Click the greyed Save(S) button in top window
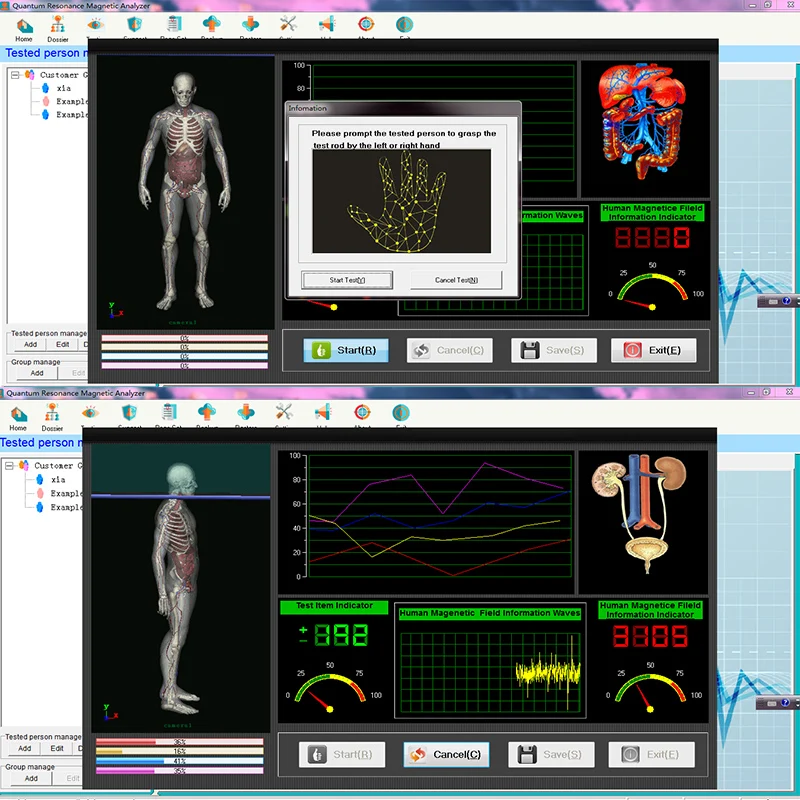The image size is (800, 800). 554,351
